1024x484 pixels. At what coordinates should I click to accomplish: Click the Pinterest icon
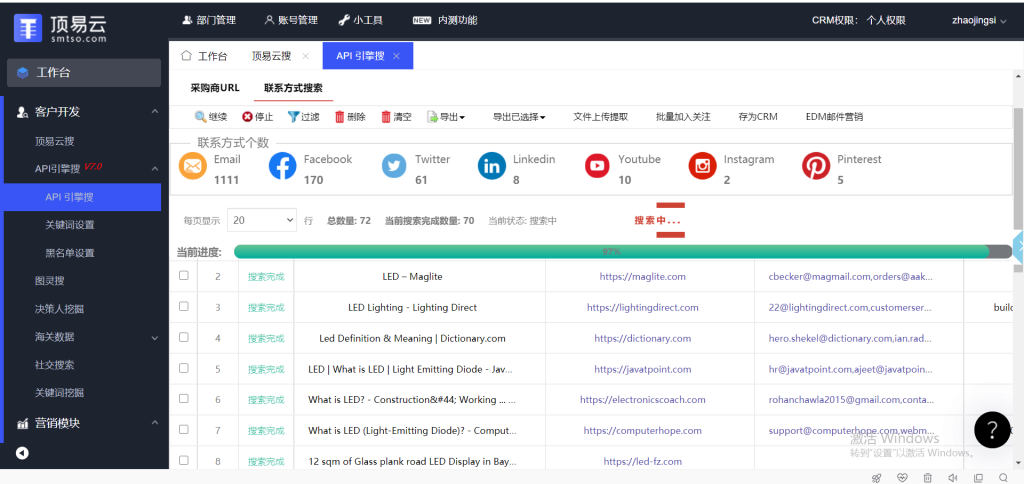coord(816,167)
